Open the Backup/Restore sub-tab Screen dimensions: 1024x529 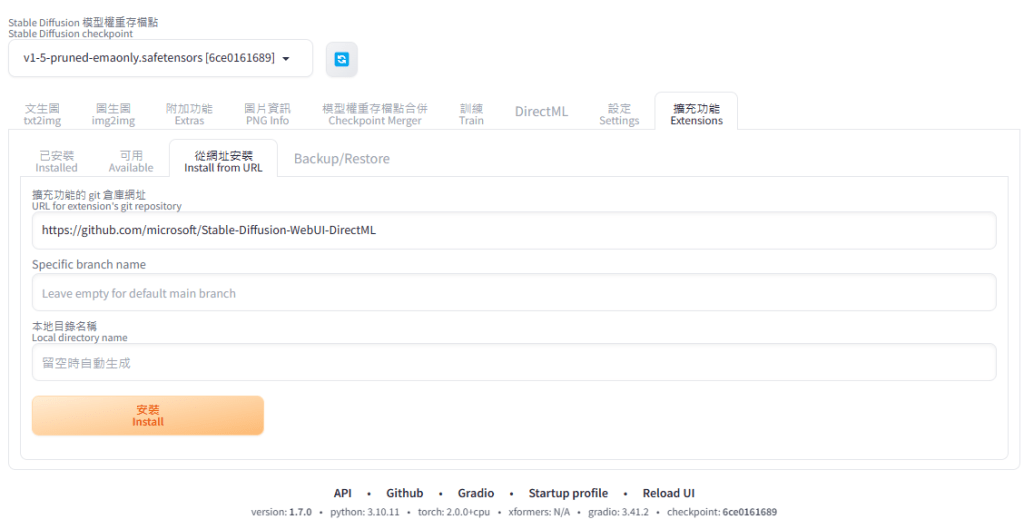click(x=341, y=159)
